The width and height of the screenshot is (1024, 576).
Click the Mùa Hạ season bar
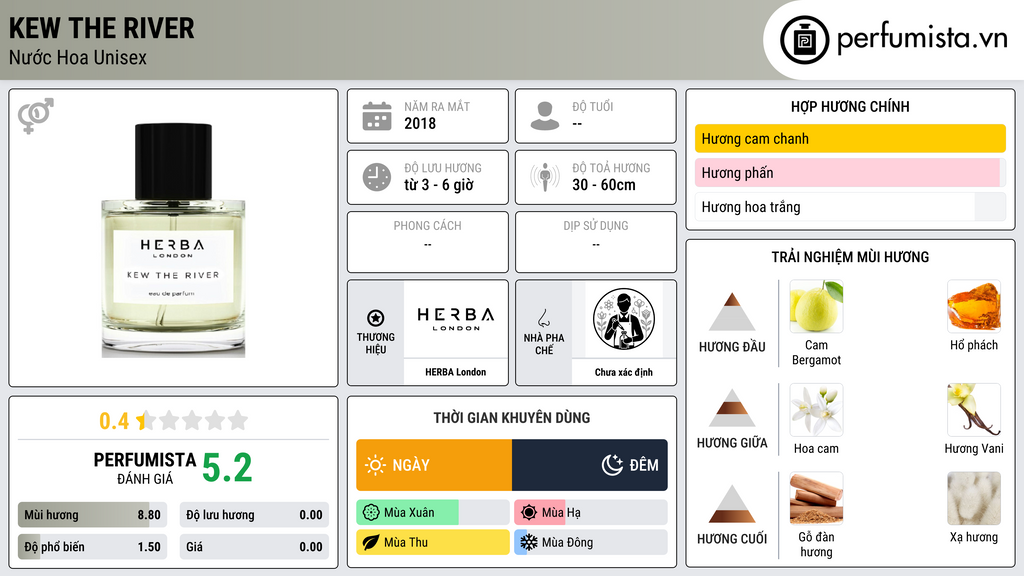[591, 513]
